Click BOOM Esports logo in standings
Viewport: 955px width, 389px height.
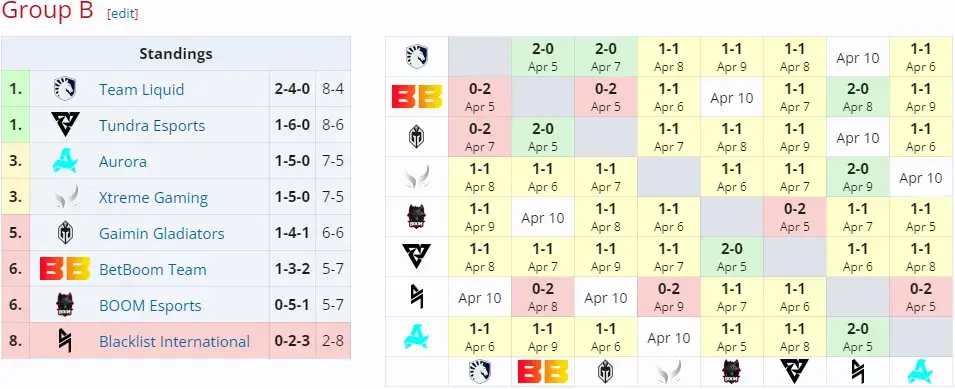(x=65, y=305)
